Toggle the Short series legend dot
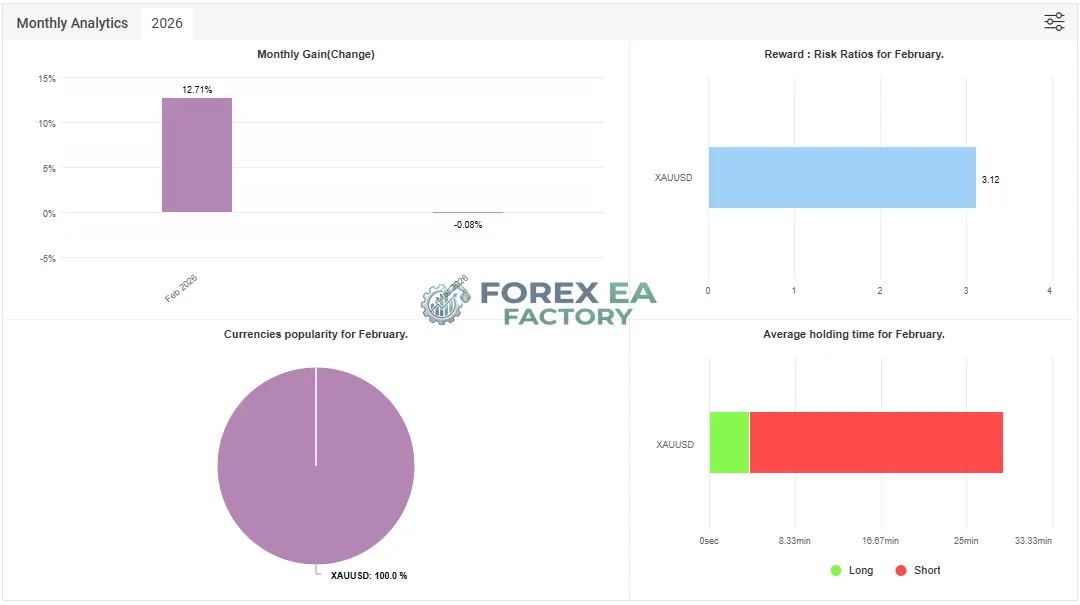 (x=901, y=571)
